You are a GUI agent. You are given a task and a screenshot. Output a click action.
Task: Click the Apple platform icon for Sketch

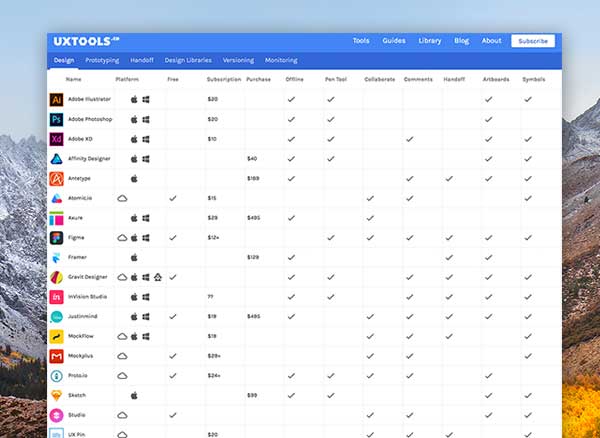134,396
